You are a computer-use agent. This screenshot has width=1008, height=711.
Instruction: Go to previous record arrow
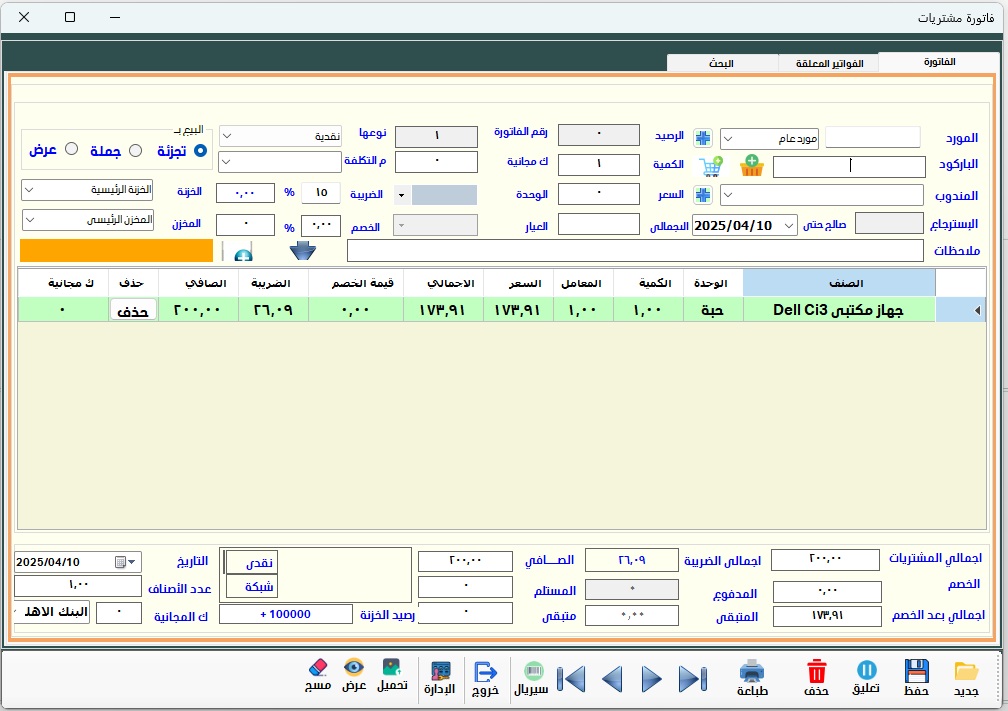(x=612, y=679)
